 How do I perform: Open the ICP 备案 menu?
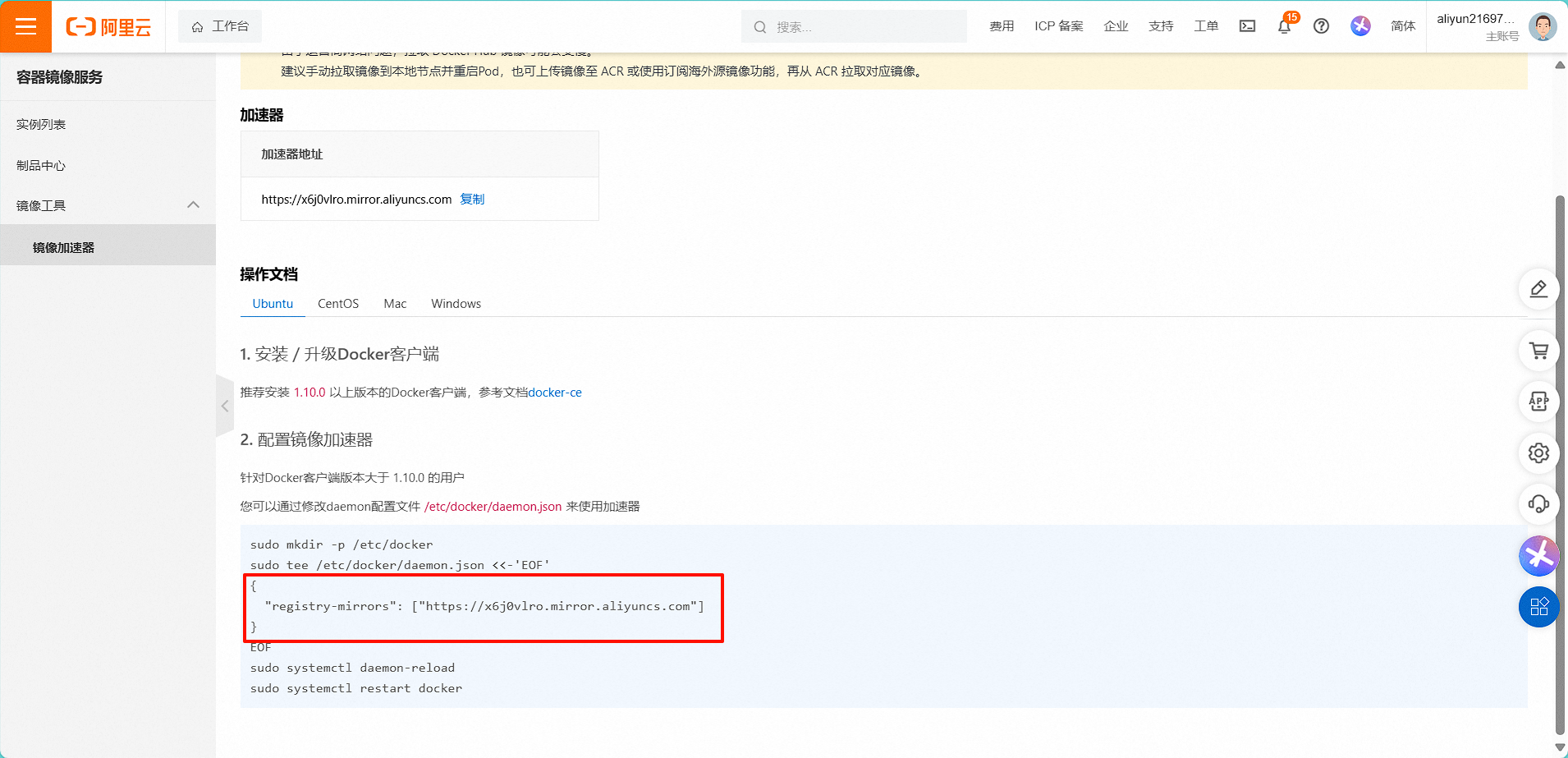click(1059, 26)
